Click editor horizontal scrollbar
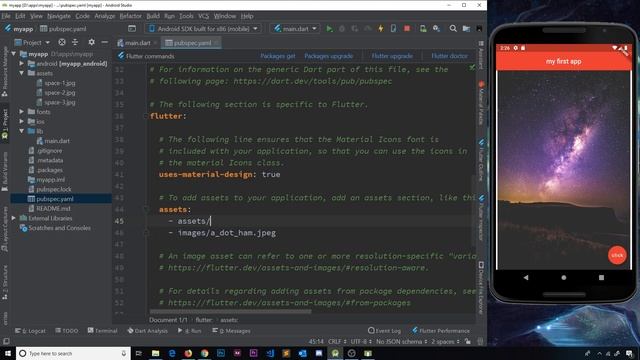 tap(231, 311)
